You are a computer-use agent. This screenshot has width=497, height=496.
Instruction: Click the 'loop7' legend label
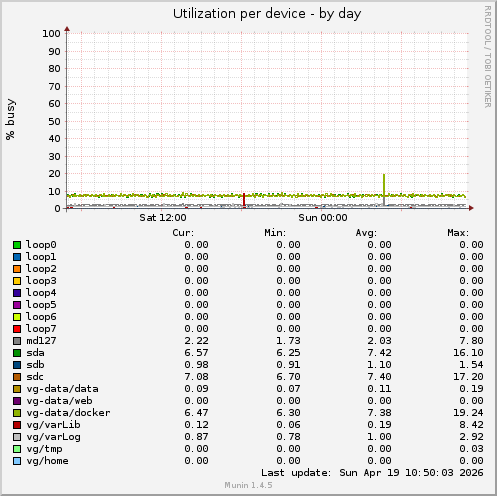pyautogui.click(x=41, y=329)
